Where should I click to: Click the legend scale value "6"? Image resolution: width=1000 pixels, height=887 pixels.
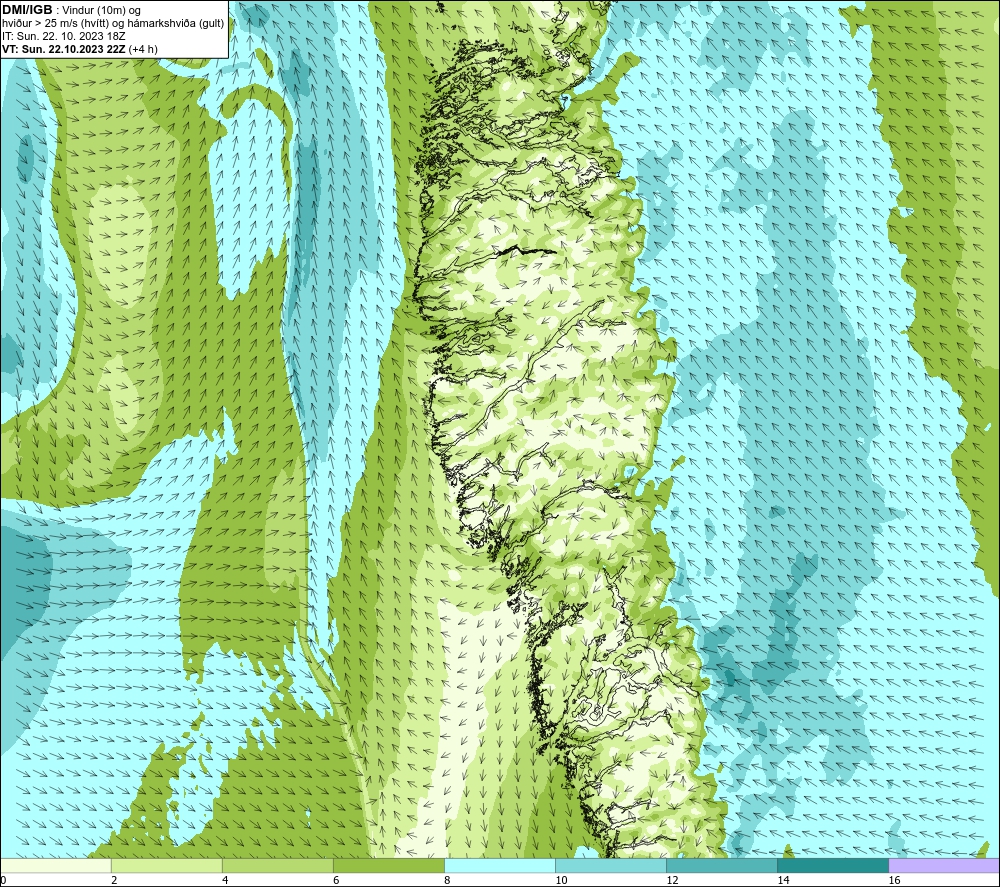tap(336, 880)
